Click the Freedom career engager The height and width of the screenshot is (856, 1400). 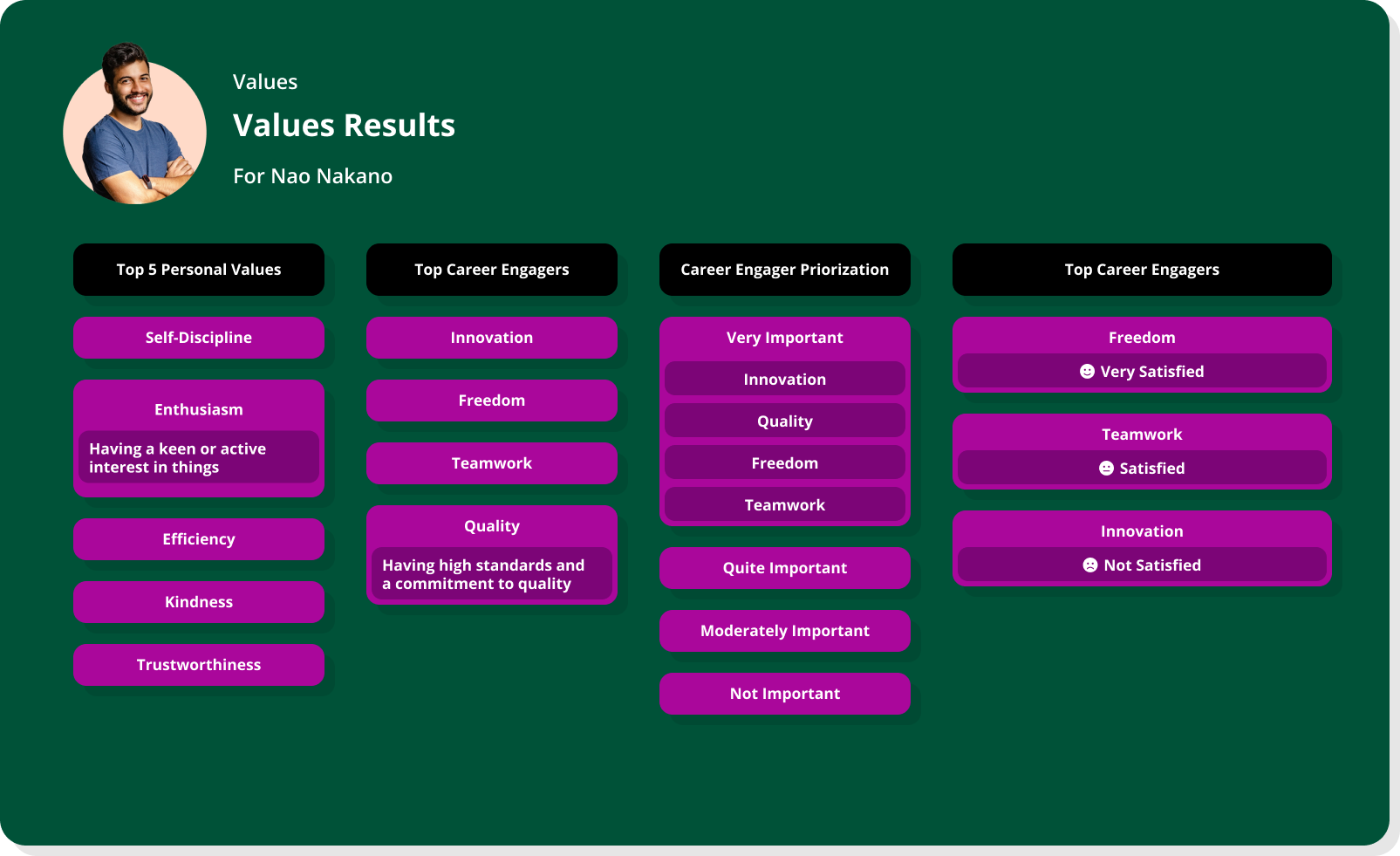[x=491, y=401]
